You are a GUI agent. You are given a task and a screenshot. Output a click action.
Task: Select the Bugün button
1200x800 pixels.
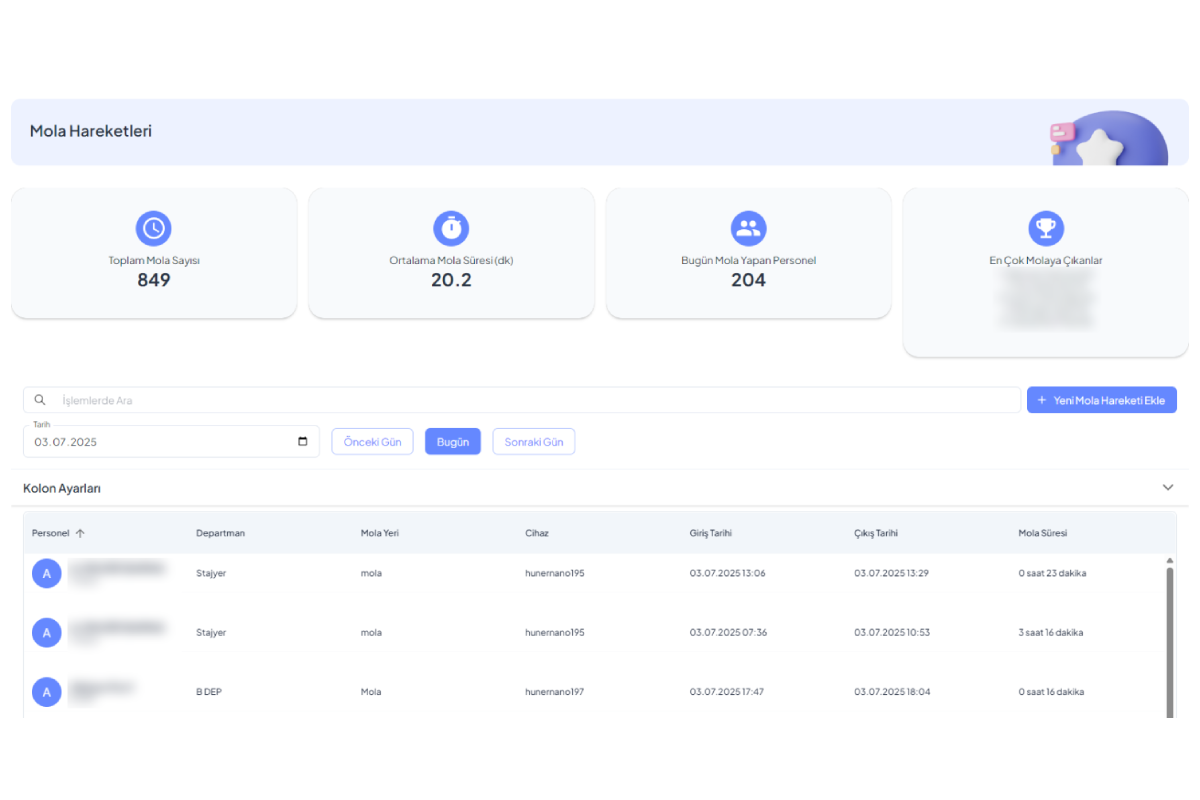[452, 442]
